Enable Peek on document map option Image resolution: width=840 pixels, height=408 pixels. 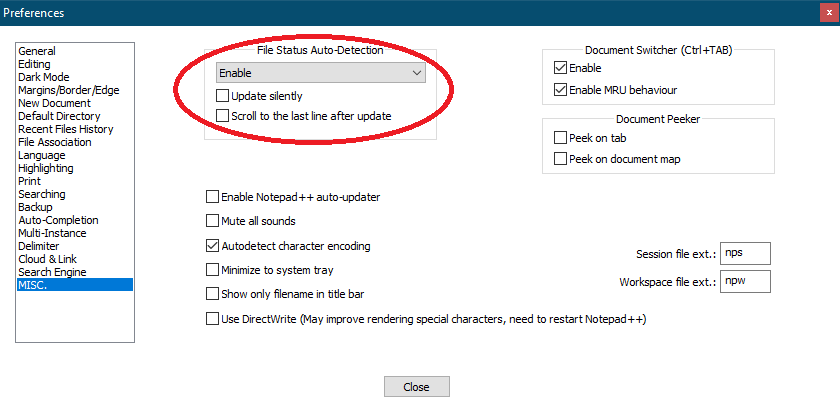point(560,159)
